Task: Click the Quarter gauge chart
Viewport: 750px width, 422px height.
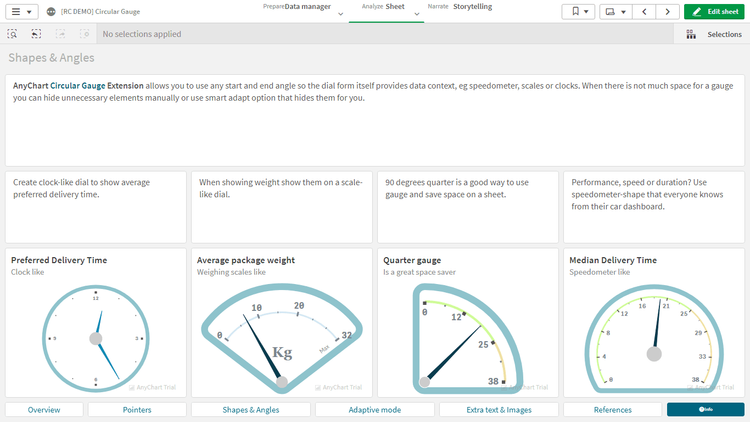Action: [x=466, y=337]
